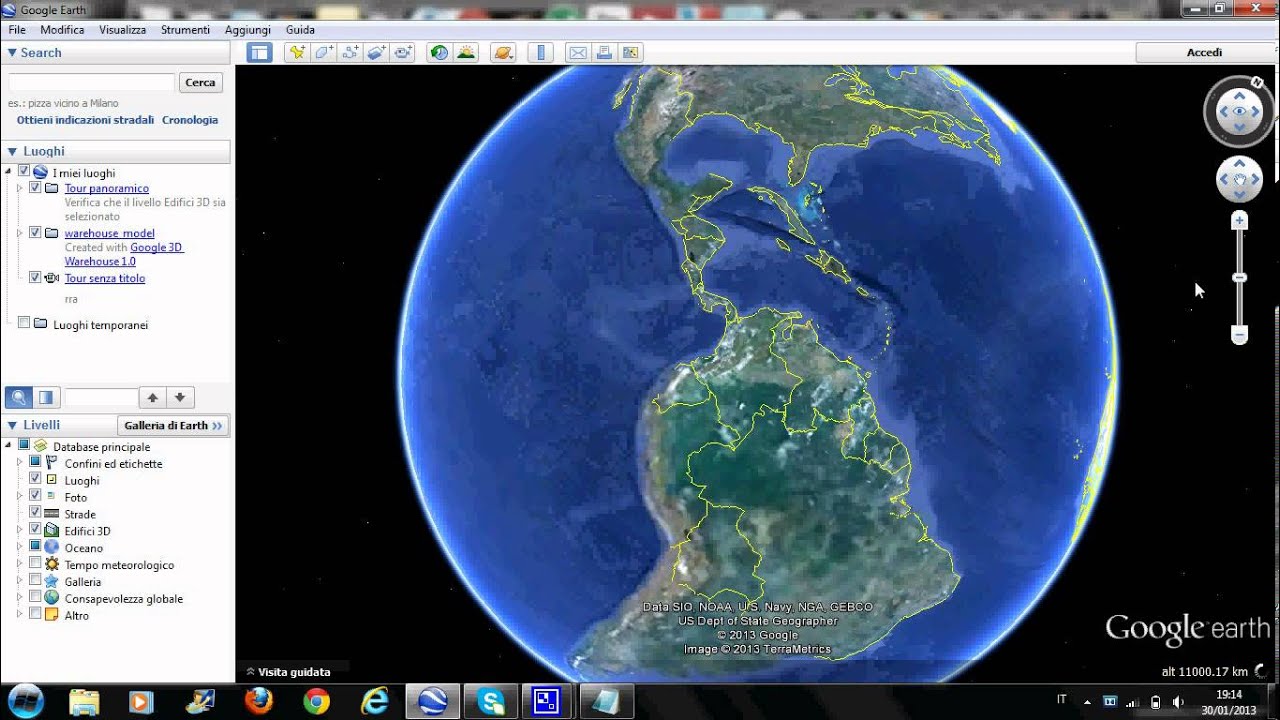Toggle the Strade layer checkbox
The width and height of the screenshot is (1280, 720).
[35, 513]
